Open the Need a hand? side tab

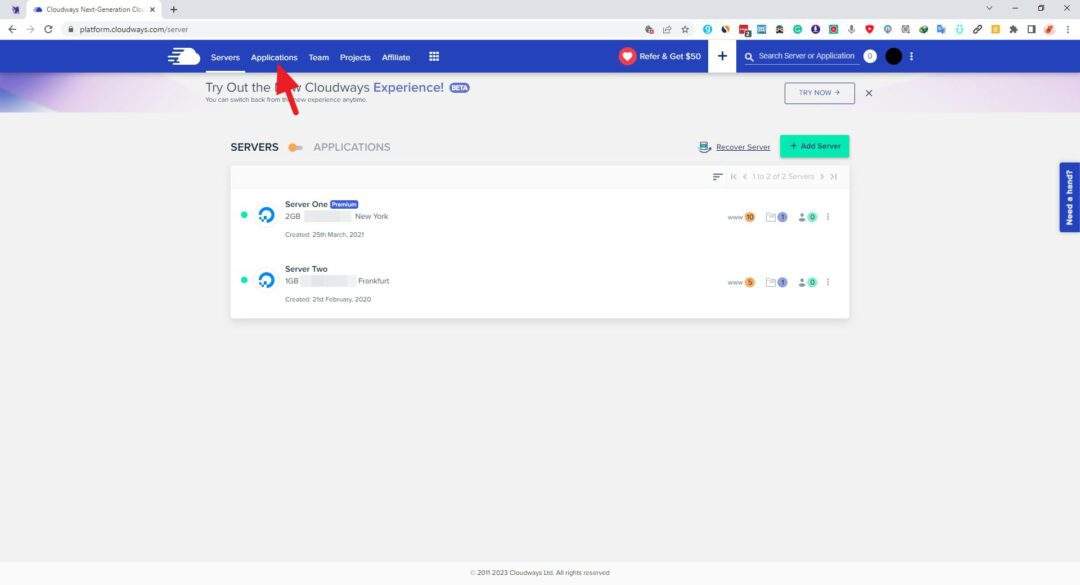tap(1069, 198)
